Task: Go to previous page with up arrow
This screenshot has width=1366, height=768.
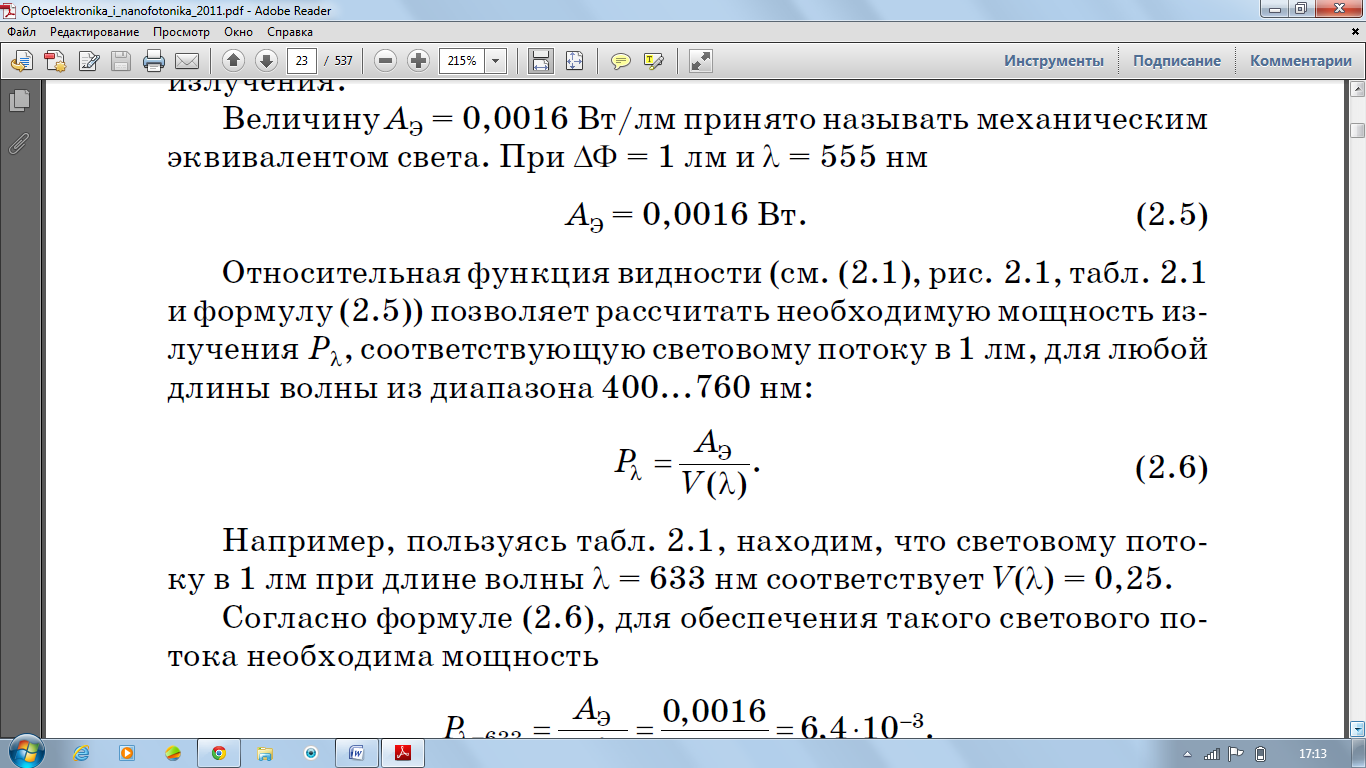Action: [x=234, y=61]
